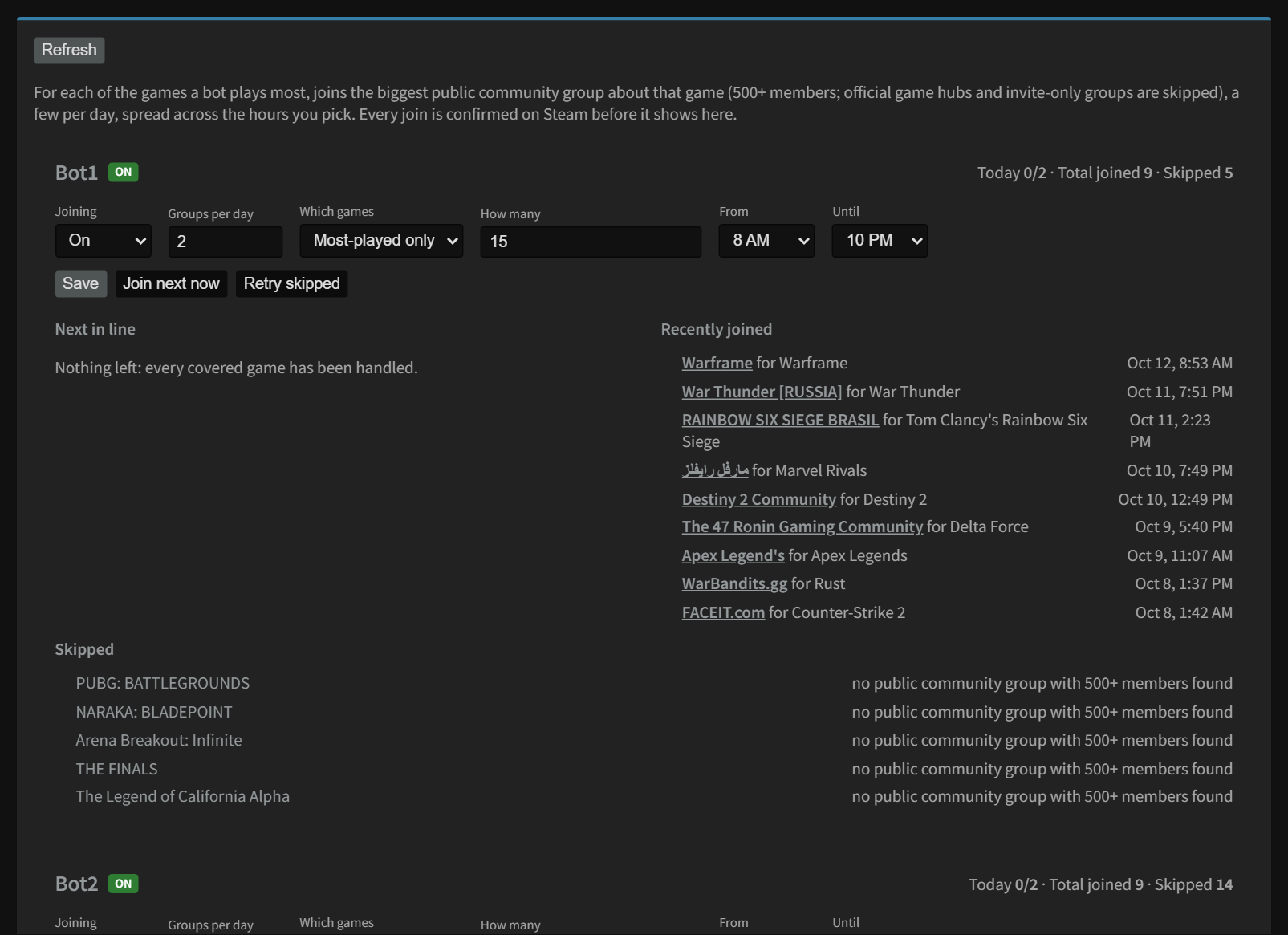Open The 47 Ronin Gaming Community link
Viewport: 1288px width, 935px height.
[802, 526]
